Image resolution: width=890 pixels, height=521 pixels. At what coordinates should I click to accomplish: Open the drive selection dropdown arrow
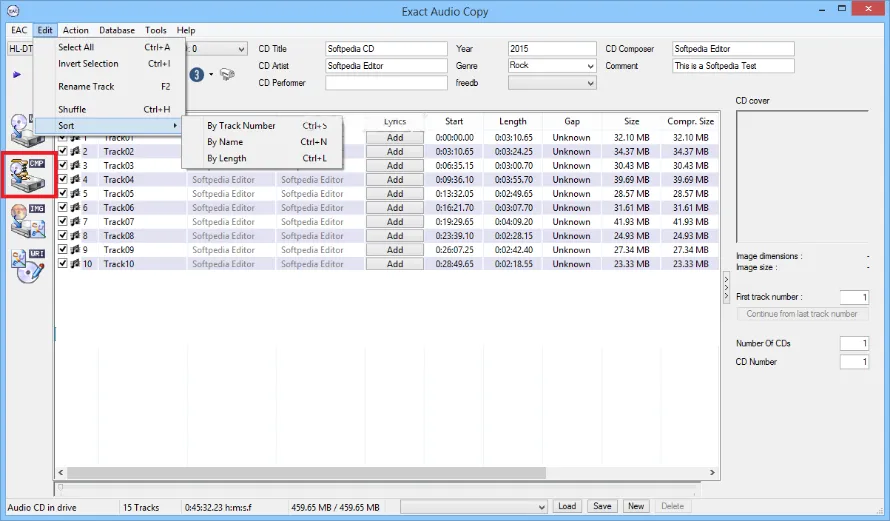point(241,49)
